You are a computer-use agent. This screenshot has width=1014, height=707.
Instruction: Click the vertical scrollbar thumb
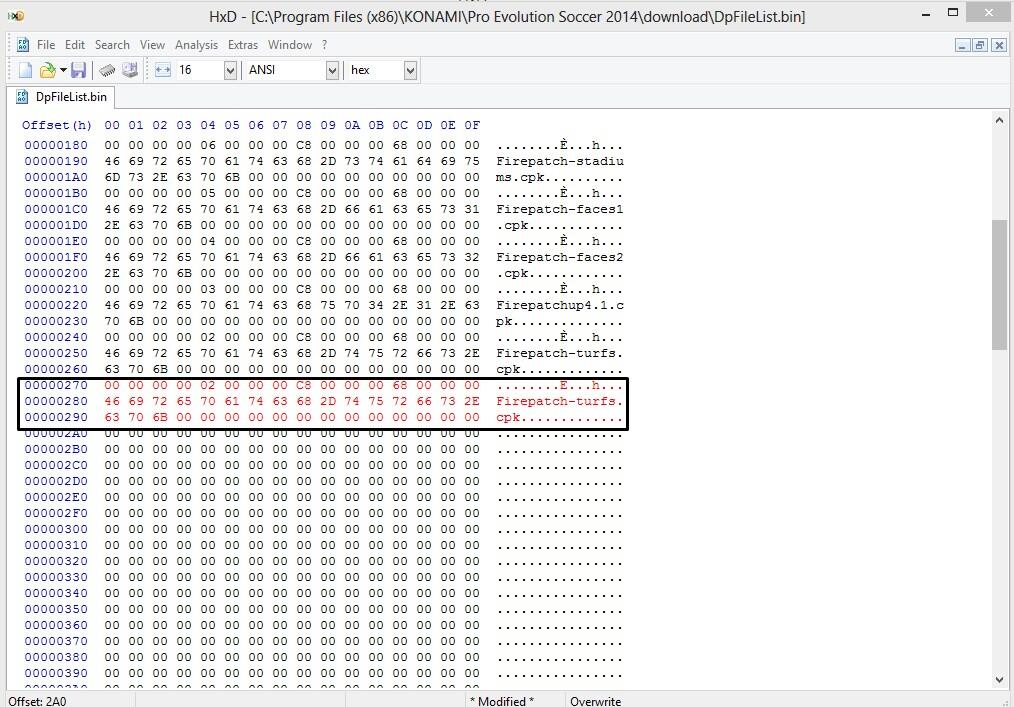click(x=999, y=285)
